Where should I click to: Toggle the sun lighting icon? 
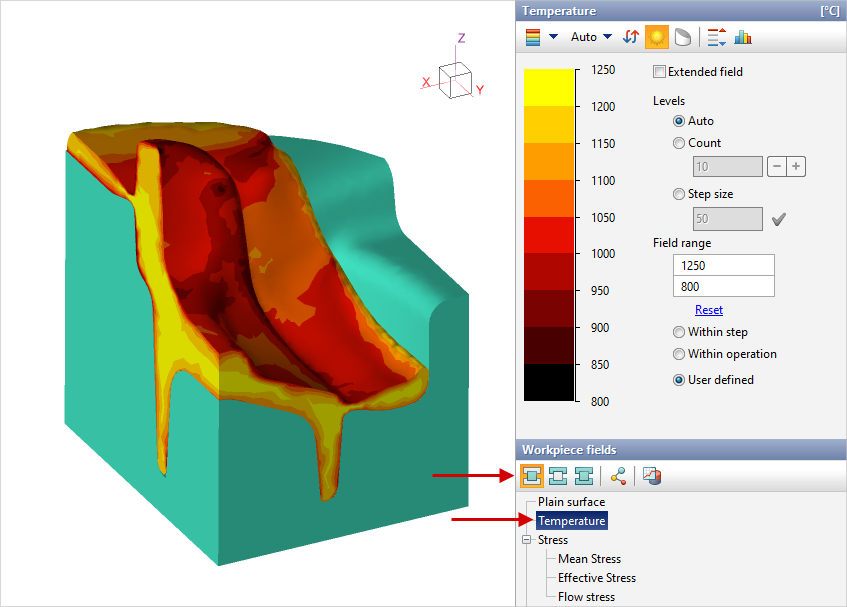click(656, 37)
